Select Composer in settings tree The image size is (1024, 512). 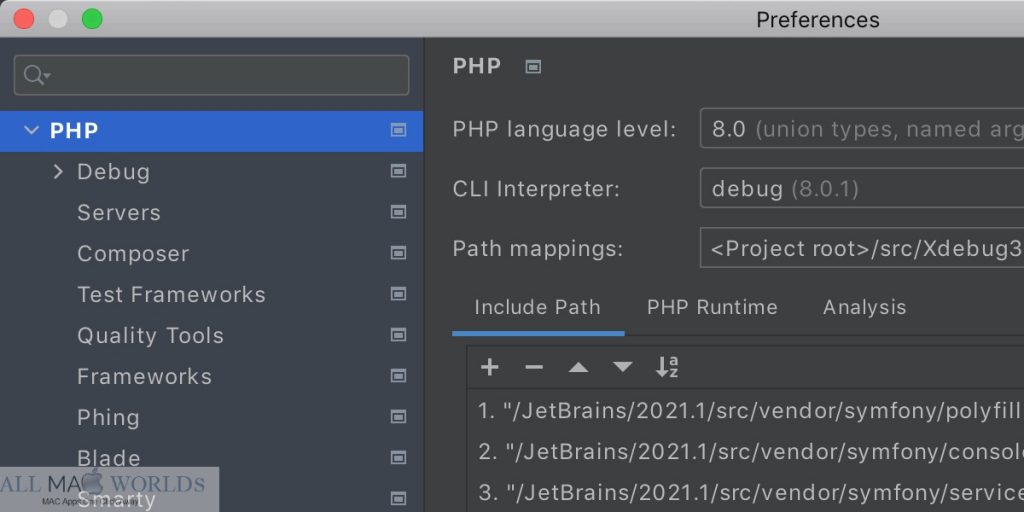(x=212, y=253)
